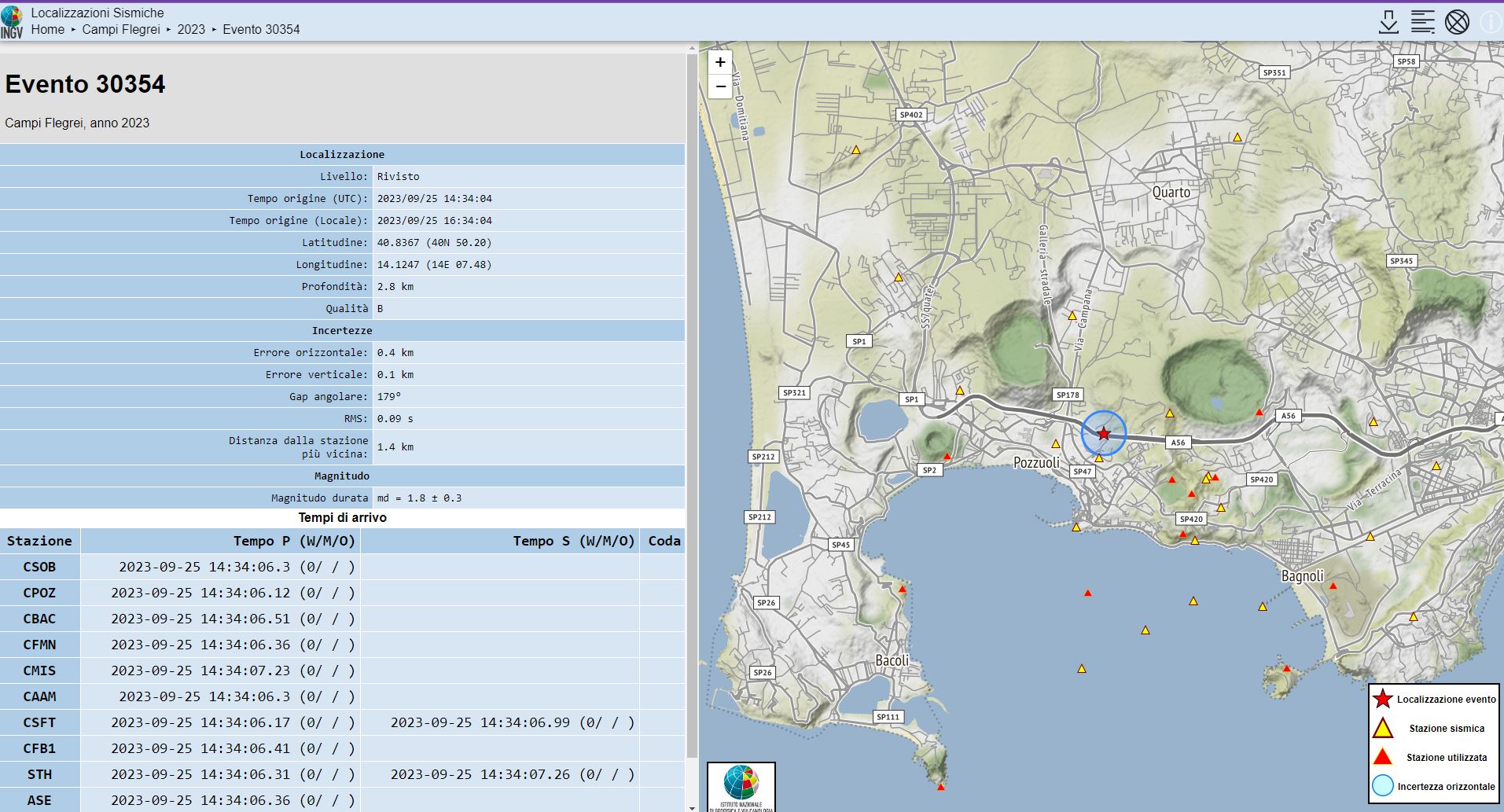
Task: Click the red station triangle near Bagnoli
Action: coord(1333,586)
